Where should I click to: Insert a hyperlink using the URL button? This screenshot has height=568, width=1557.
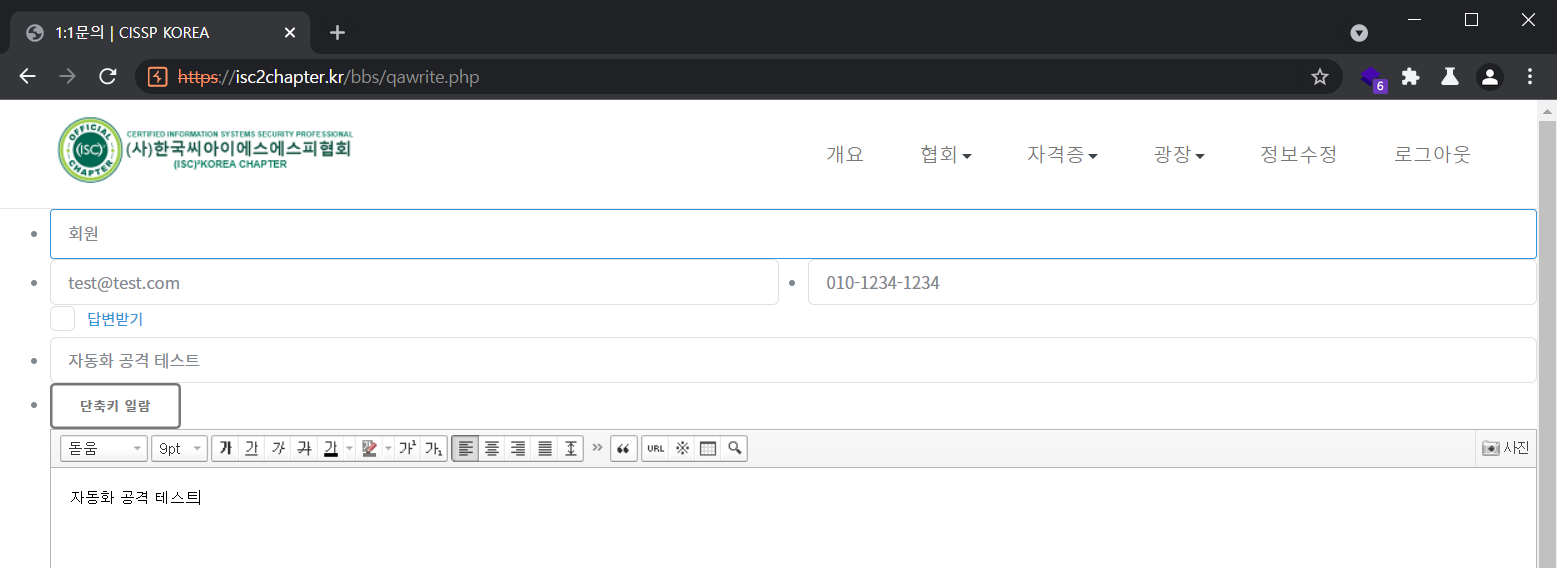[656, 449]
